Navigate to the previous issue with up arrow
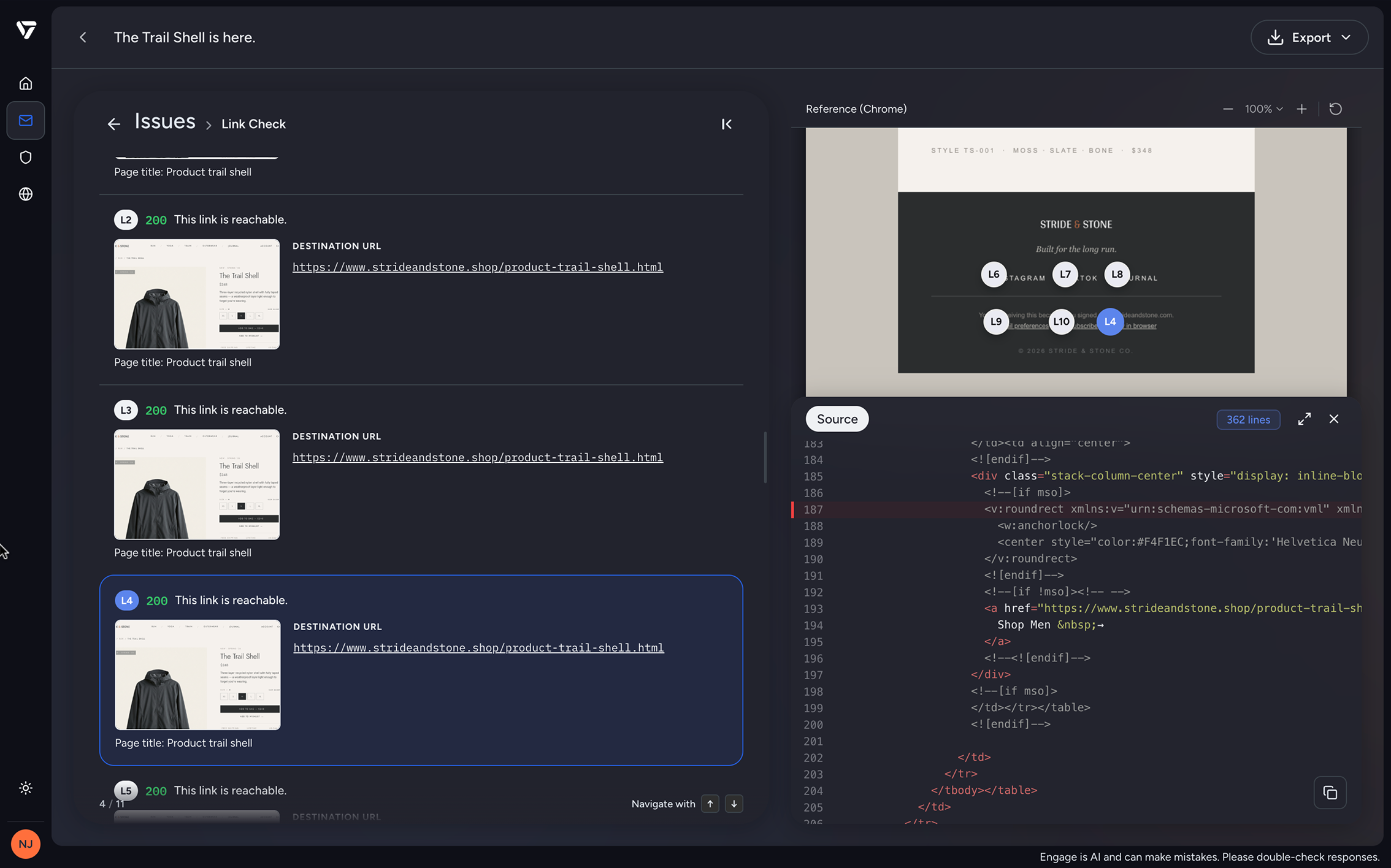Screen dimensions: 1391x868 (x=710, y=804)
